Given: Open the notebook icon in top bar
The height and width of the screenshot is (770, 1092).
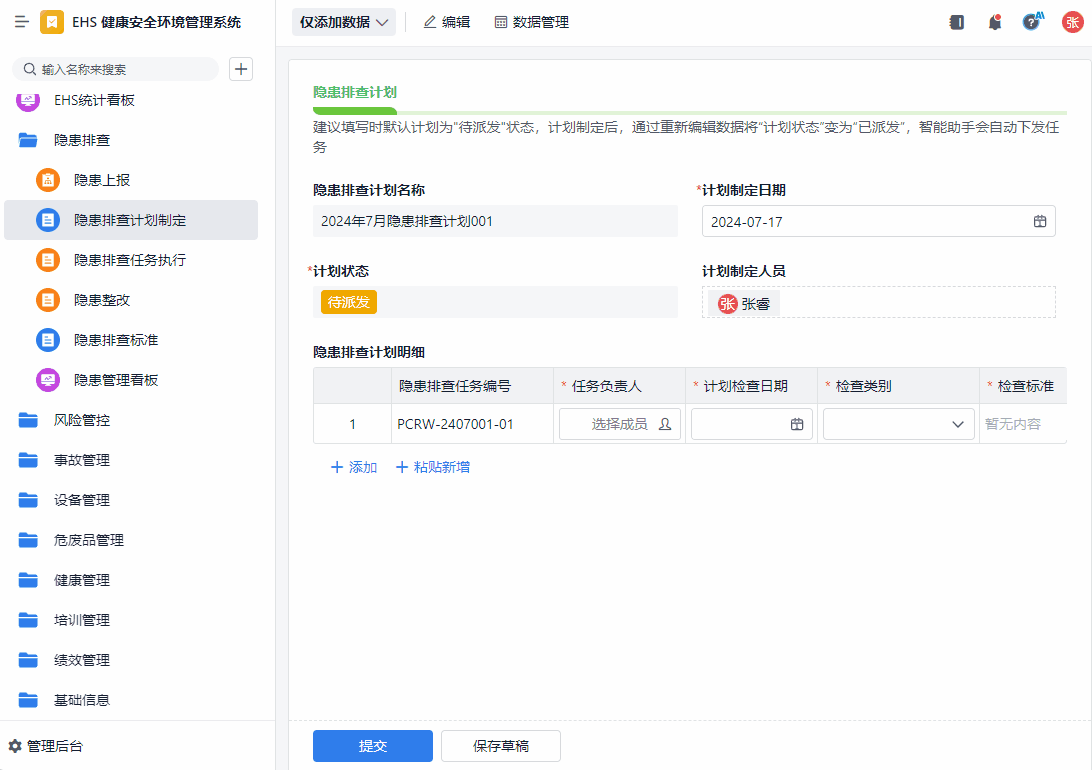Looking at the screenshot, I should pos(957,22).
